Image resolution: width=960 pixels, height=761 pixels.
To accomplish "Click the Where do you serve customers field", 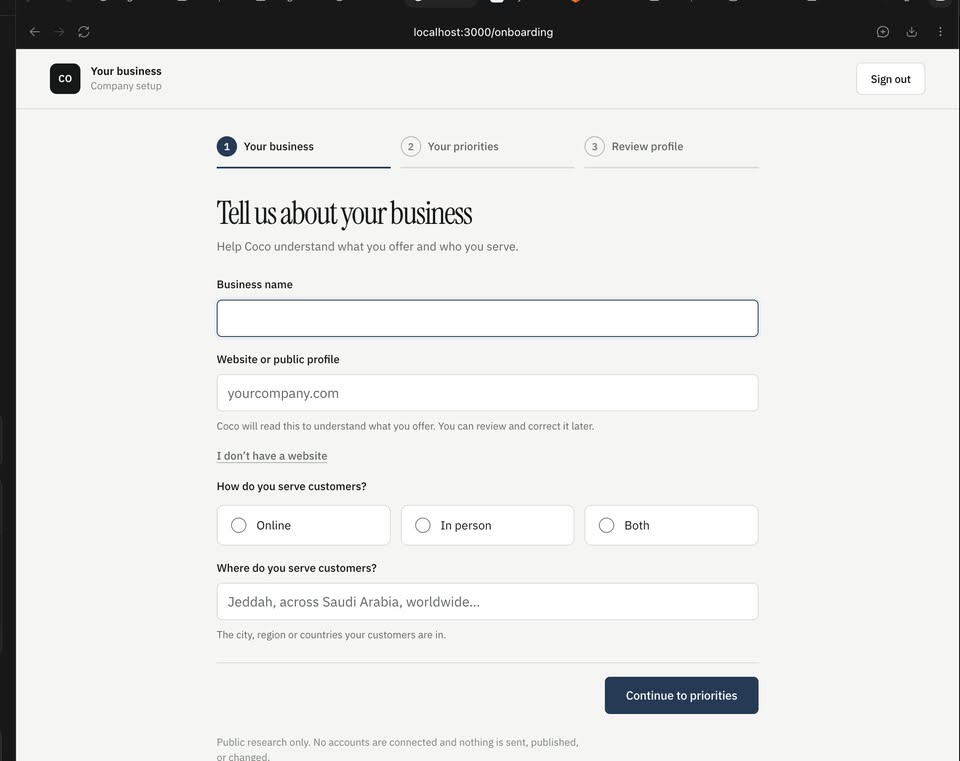I will tap(487, 601).
